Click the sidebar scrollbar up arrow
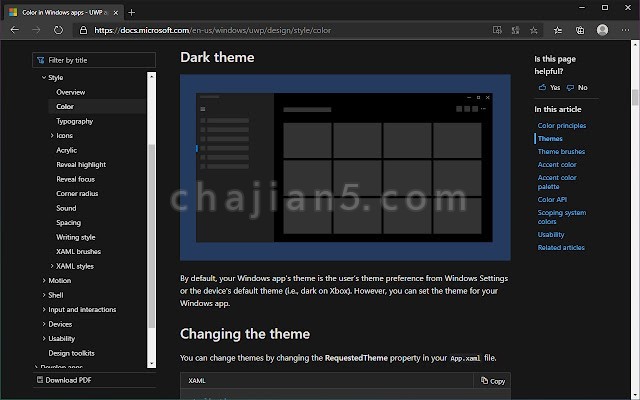 click(151, 76)
